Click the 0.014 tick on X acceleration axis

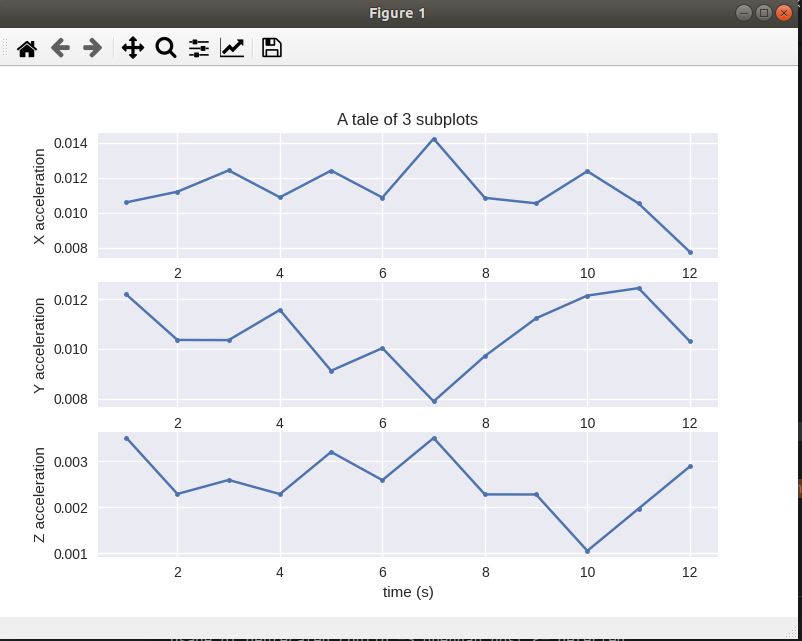(71, 143)
